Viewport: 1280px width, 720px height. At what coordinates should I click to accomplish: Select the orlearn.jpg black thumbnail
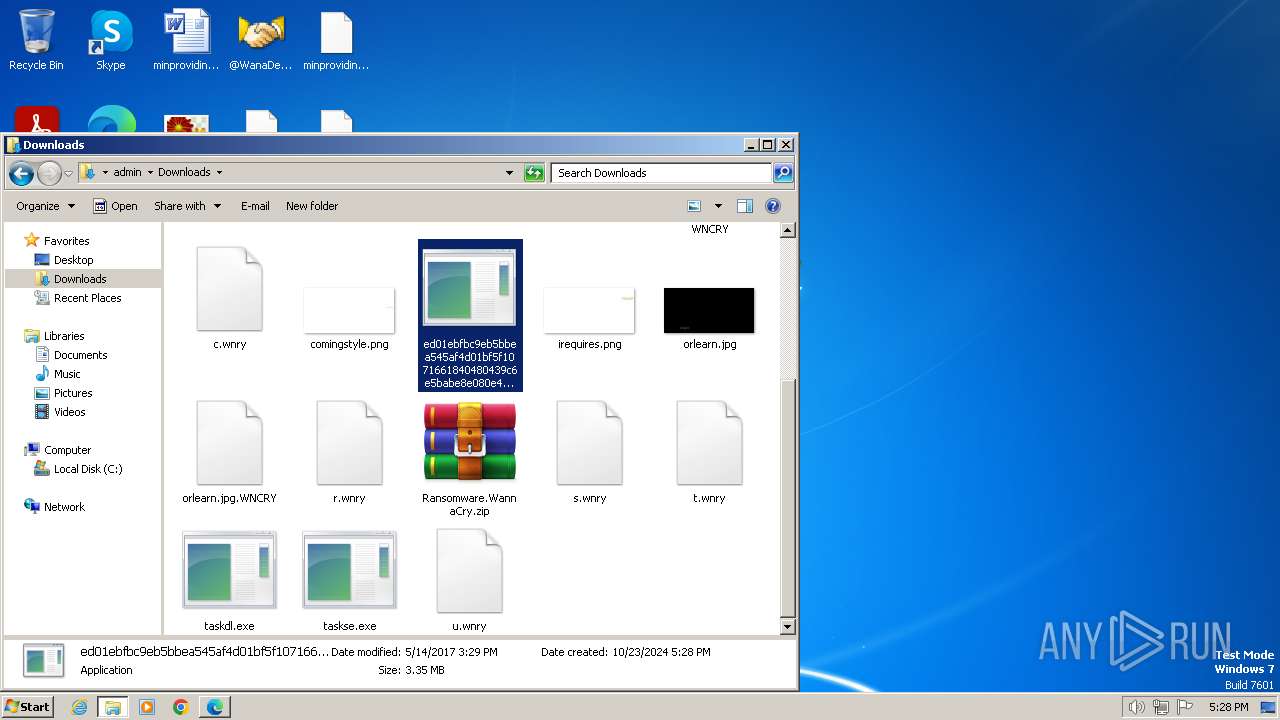(x=709, y=318)
